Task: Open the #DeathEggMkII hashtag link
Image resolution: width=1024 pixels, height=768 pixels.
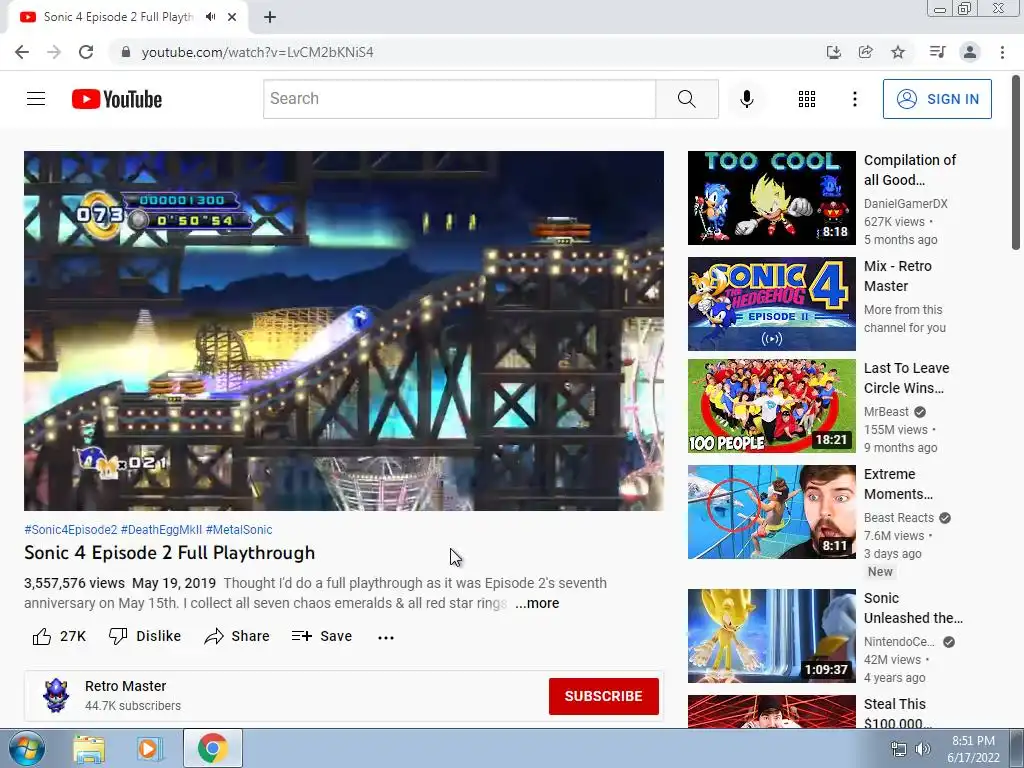Action: click(x=161, y=530)
